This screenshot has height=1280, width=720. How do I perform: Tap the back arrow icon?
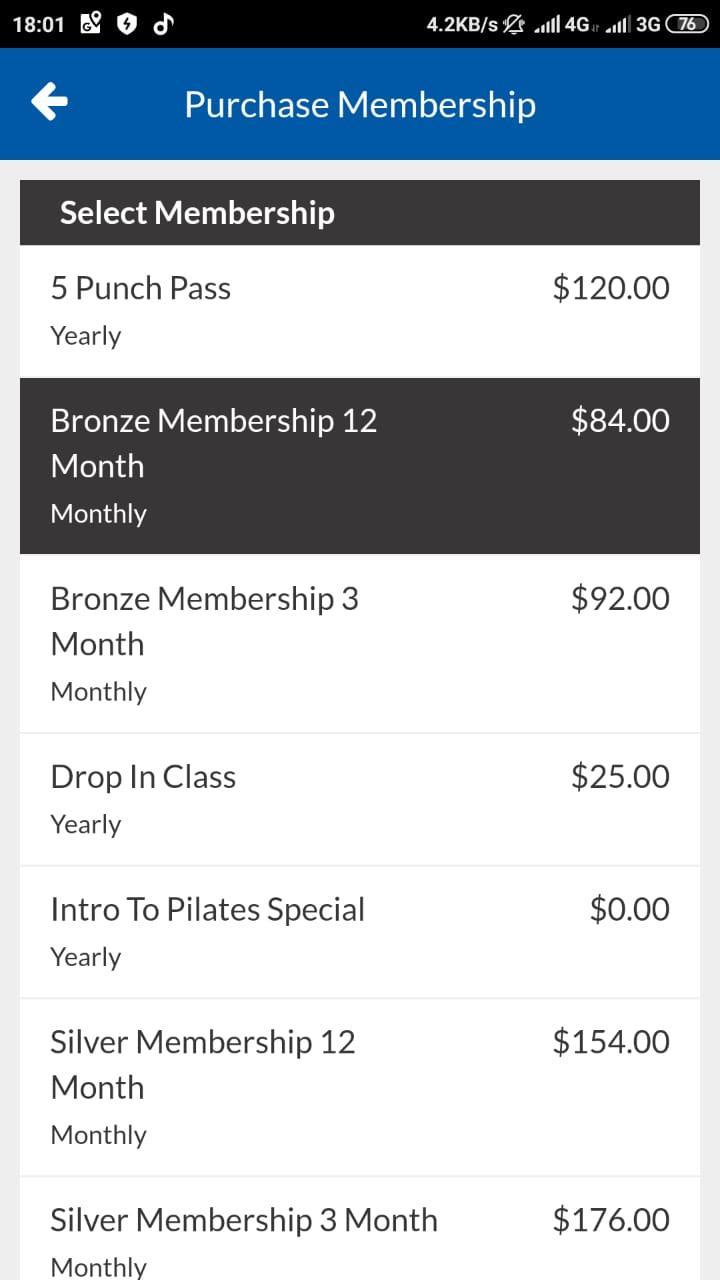[49, 102]
